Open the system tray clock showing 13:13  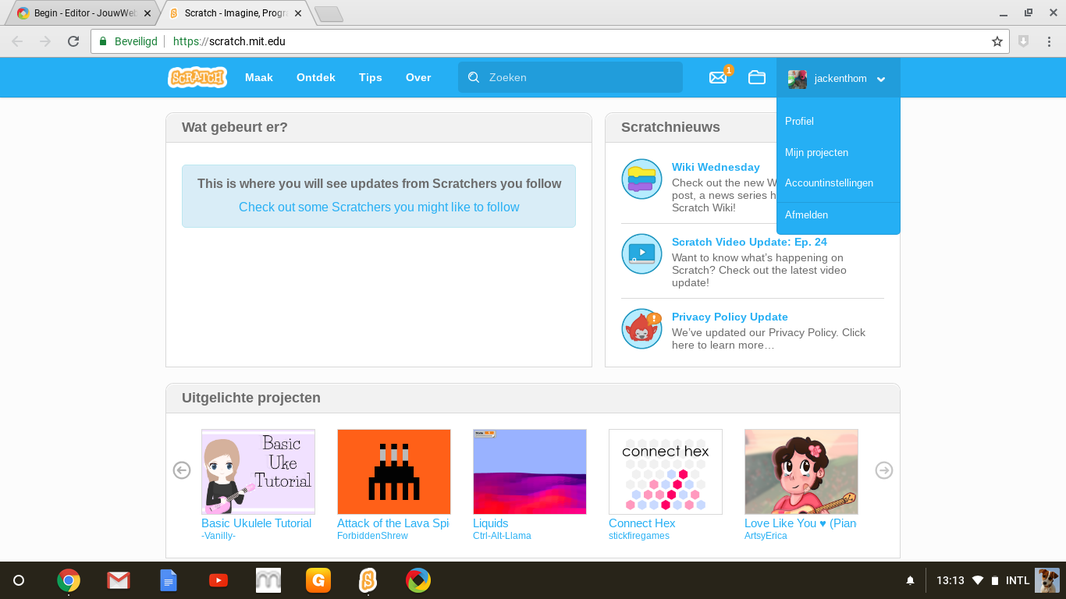pyautogui.click(x=950, y=581)
